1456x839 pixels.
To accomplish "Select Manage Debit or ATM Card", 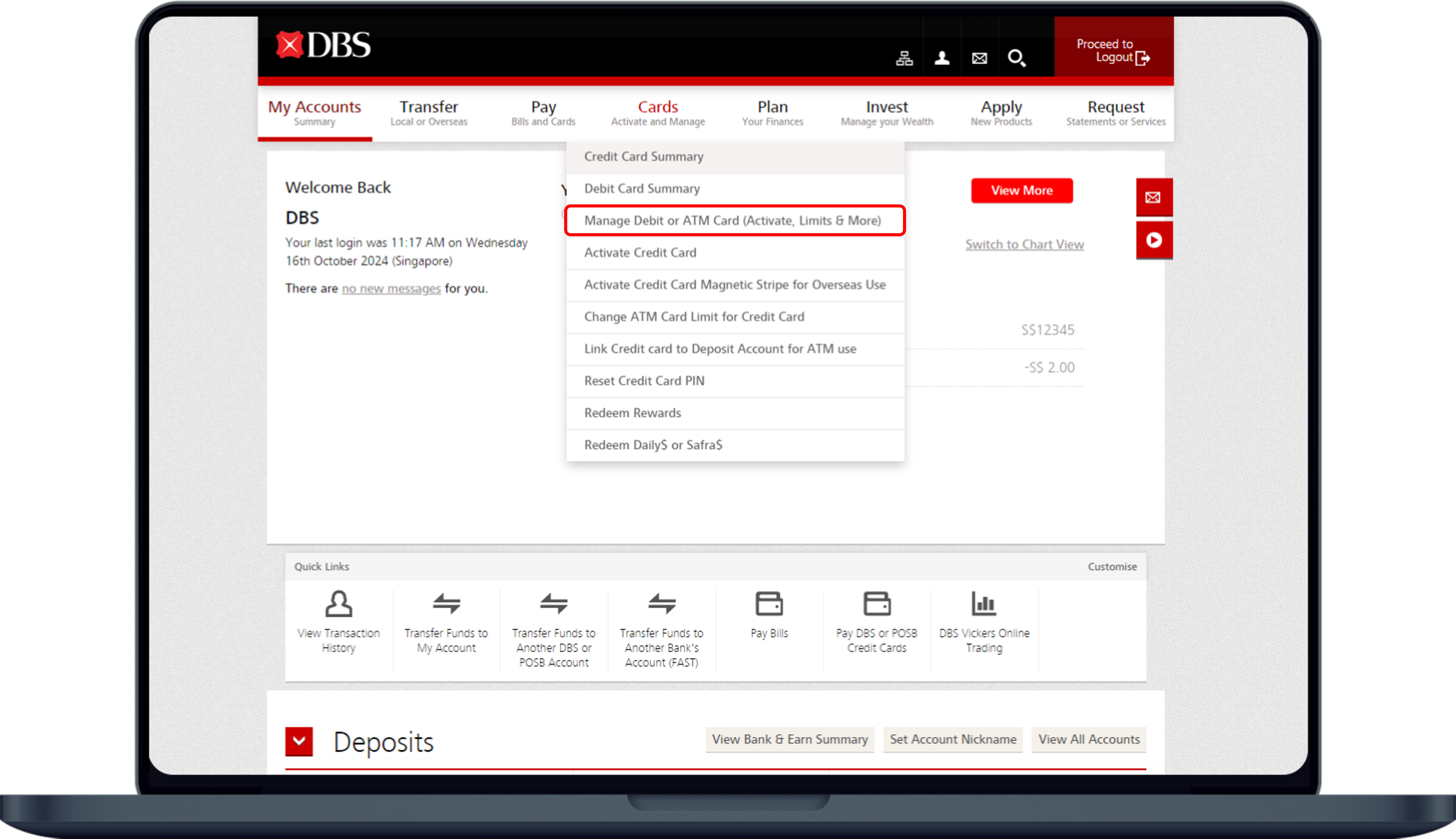I will tap(733, 221).
